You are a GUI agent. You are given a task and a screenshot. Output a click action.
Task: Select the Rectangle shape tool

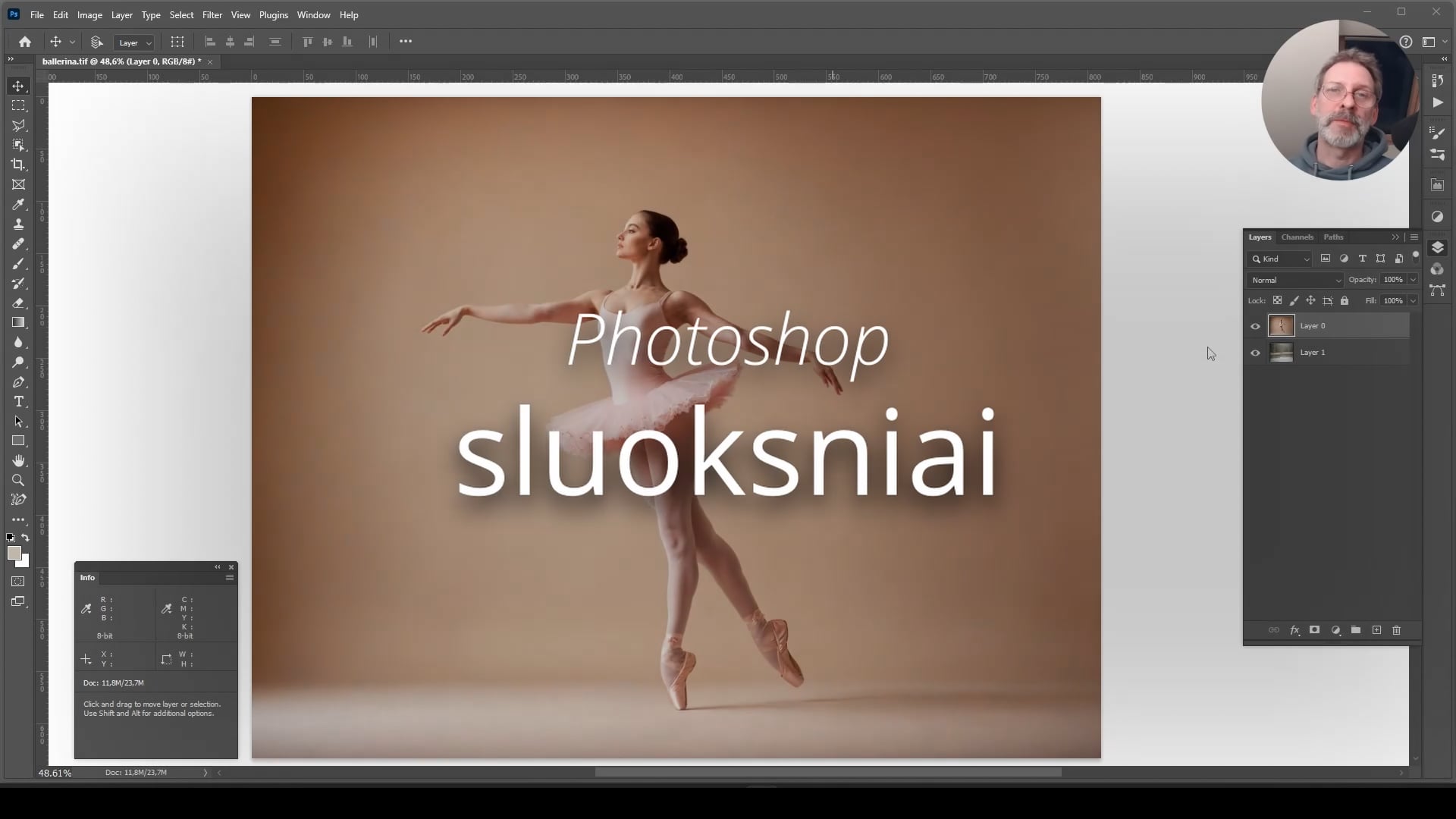(x=18, y=441)
